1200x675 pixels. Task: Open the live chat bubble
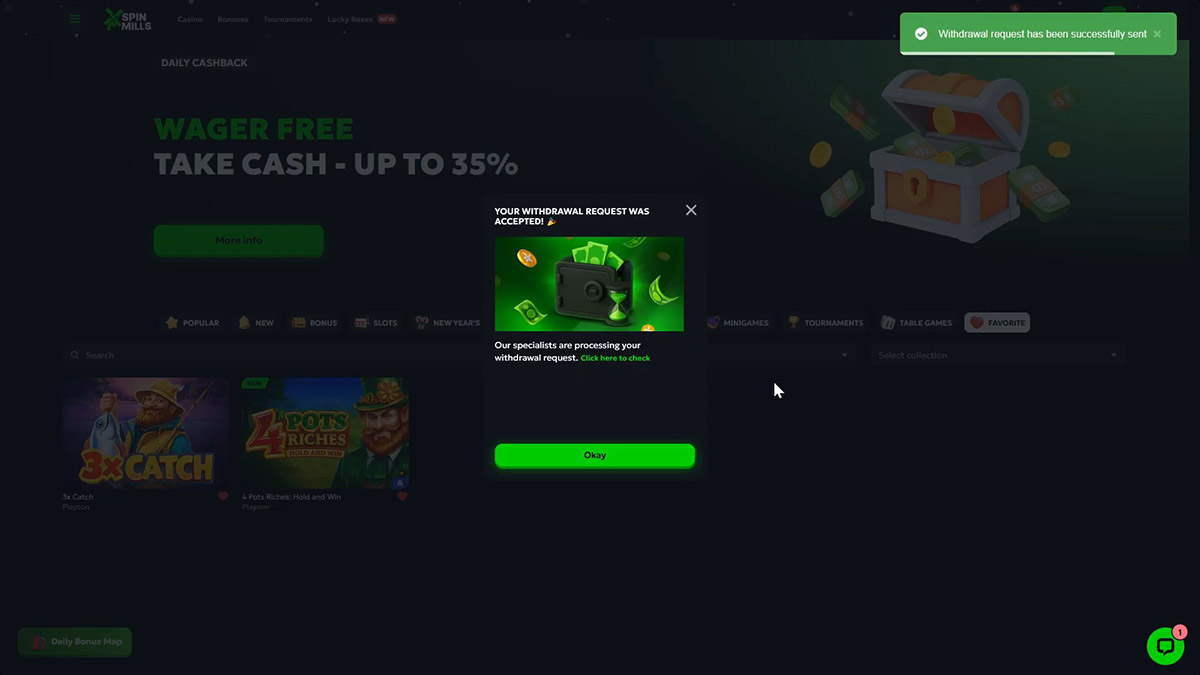[1165, 646]
